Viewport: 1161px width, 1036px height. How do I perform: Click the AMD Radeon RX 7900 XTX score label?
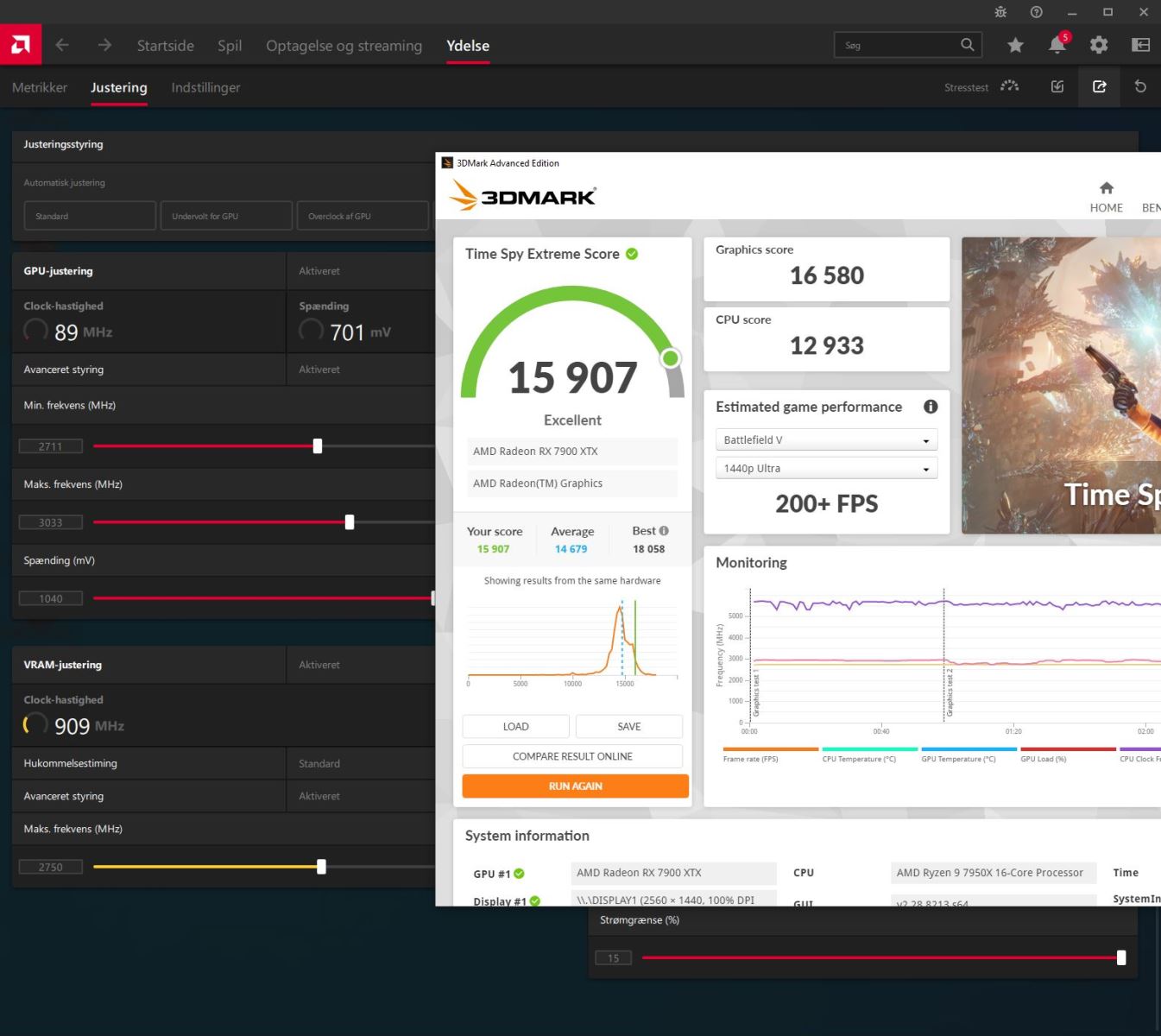(571, 452)
